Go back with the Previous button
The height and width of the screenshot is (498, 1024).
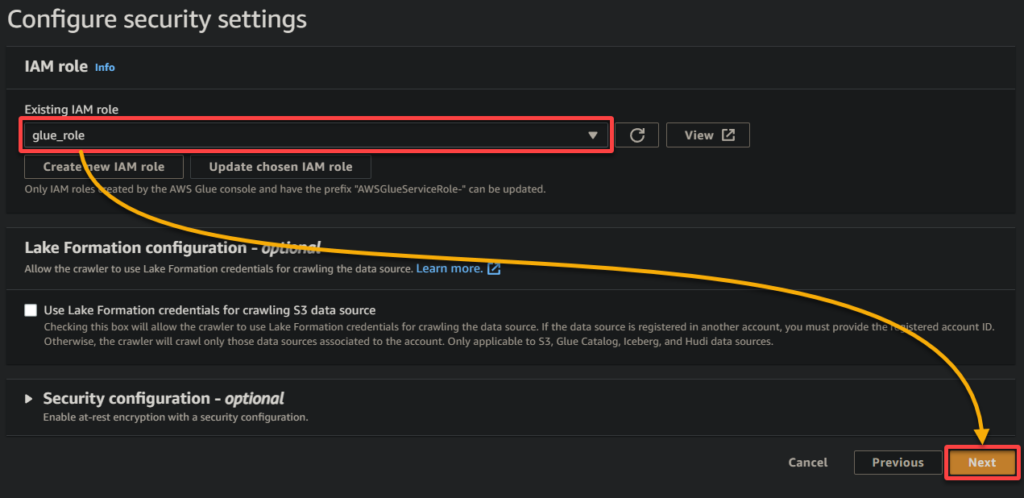pyautogui.click(x=897, y=462)
